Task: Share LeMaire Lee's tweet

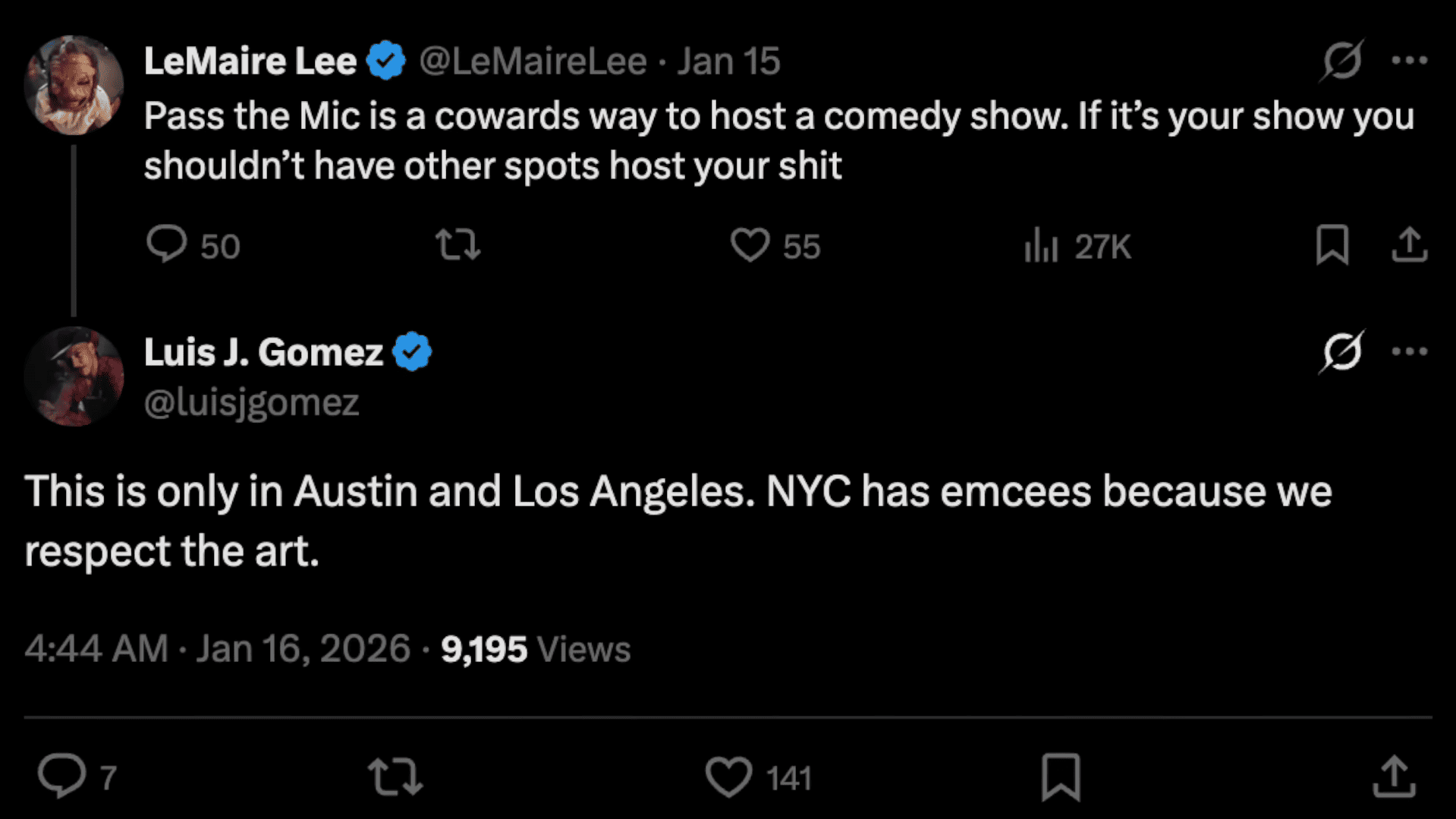Action: [1409, 244]
